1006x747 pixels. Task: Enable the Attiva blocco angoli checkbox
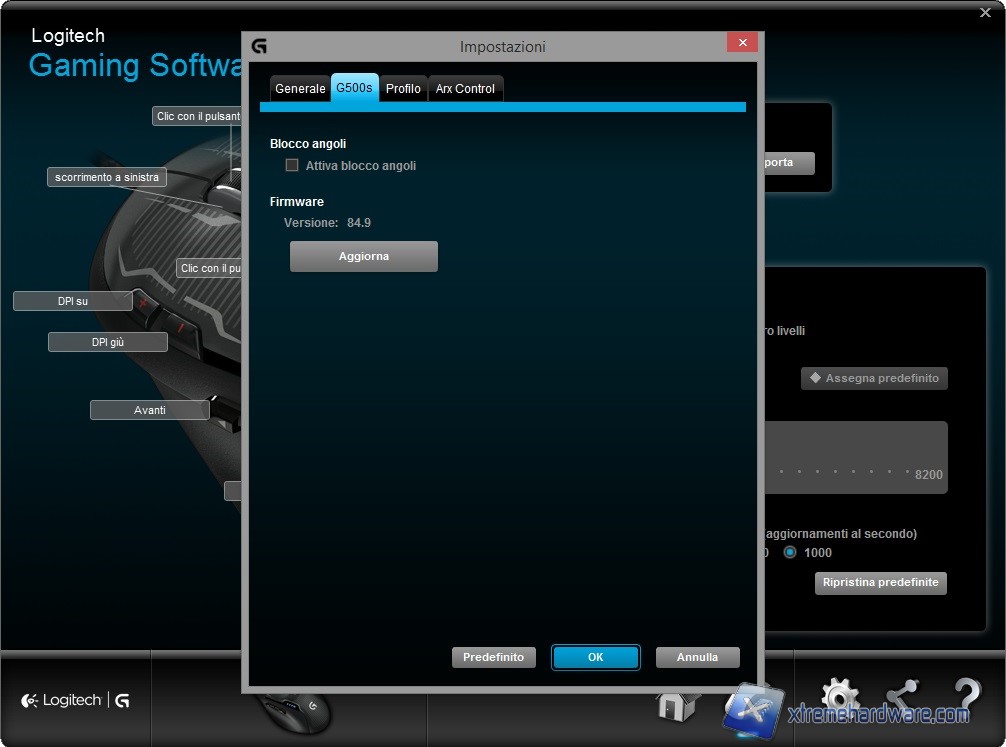click(292, 166)
